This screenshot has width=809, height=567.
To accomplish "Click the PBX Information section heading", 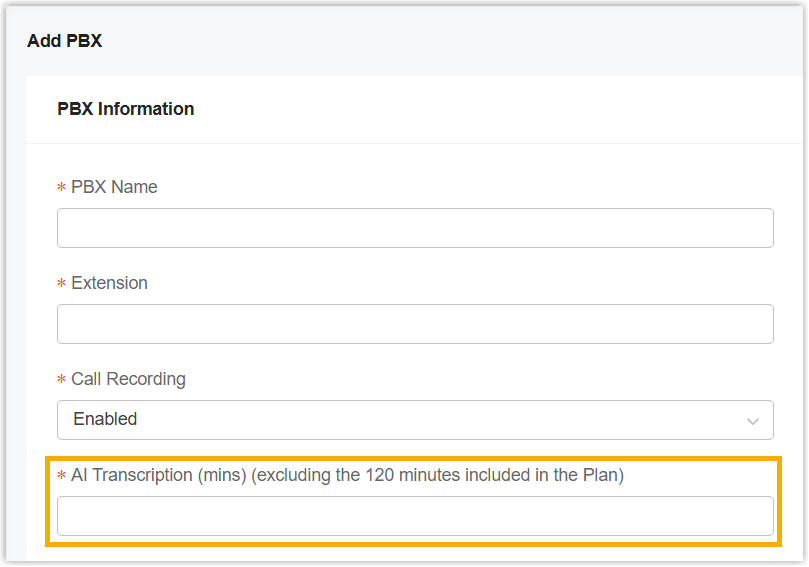I will pos(126,109).
